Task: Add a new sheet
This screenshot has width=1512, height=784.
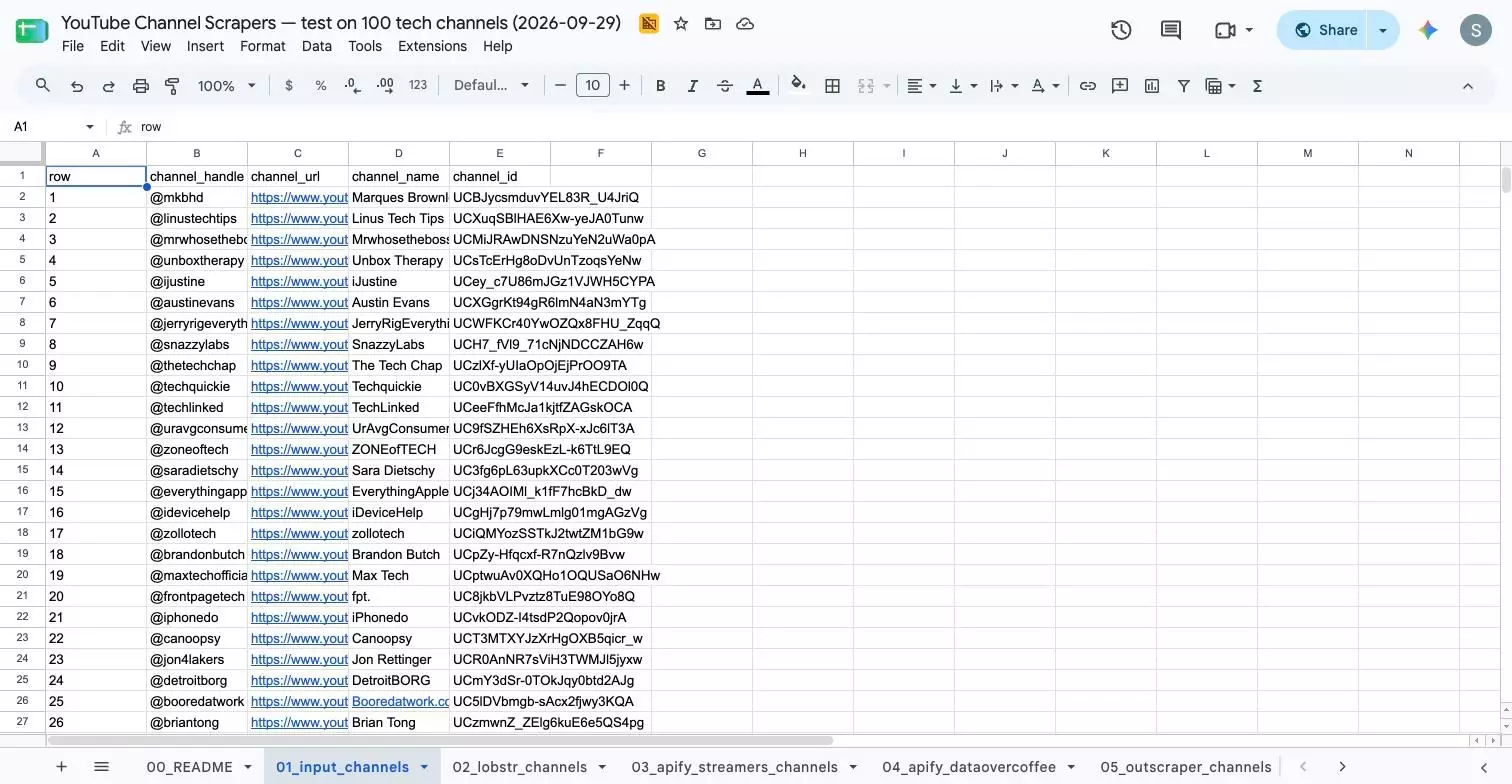Action: (x=61, y=767)
